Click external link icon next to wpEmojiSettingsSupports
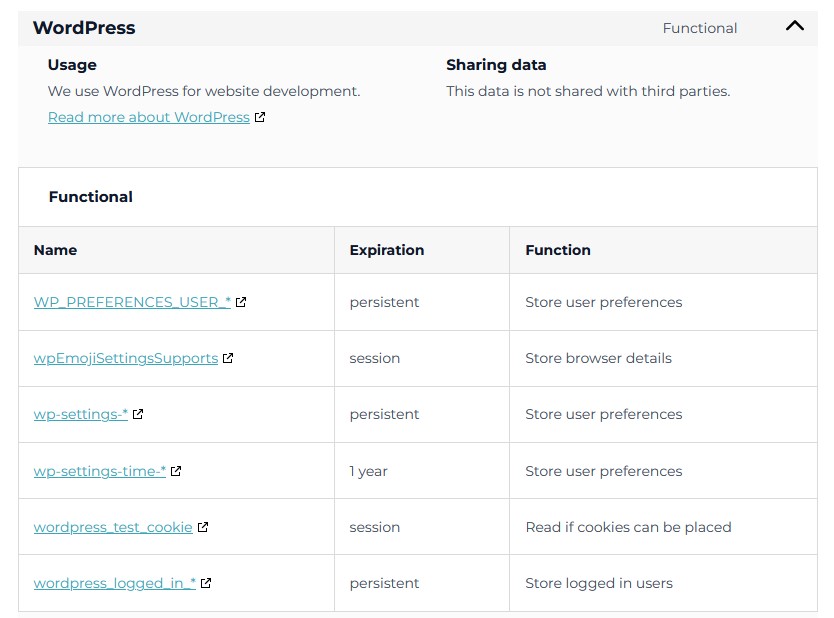This screenshot has width=834, height=618. tap(228, 358)
